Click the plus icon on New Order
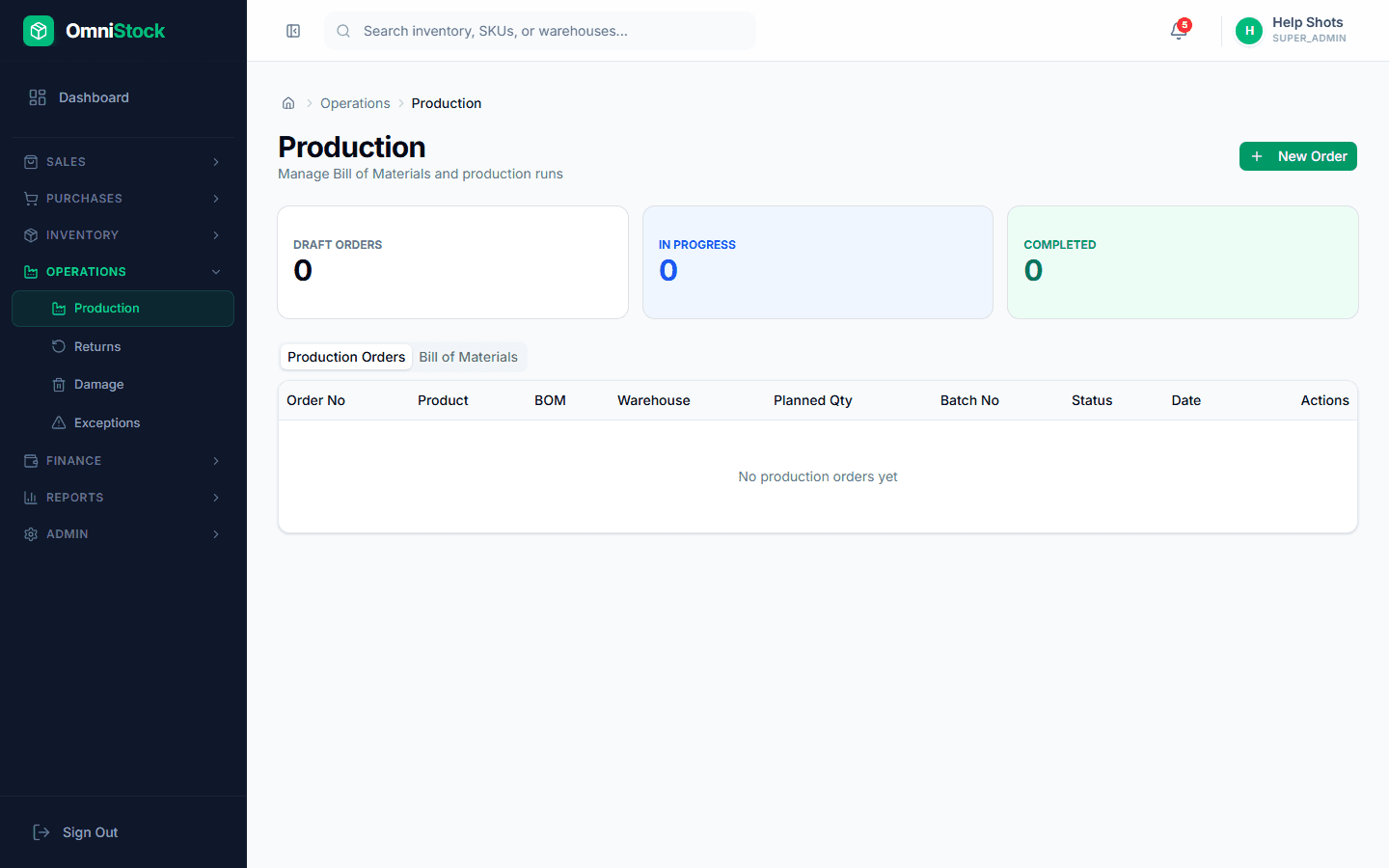Image resolution: width=1389 pixels, height=868 pixels. point(1257,156)
